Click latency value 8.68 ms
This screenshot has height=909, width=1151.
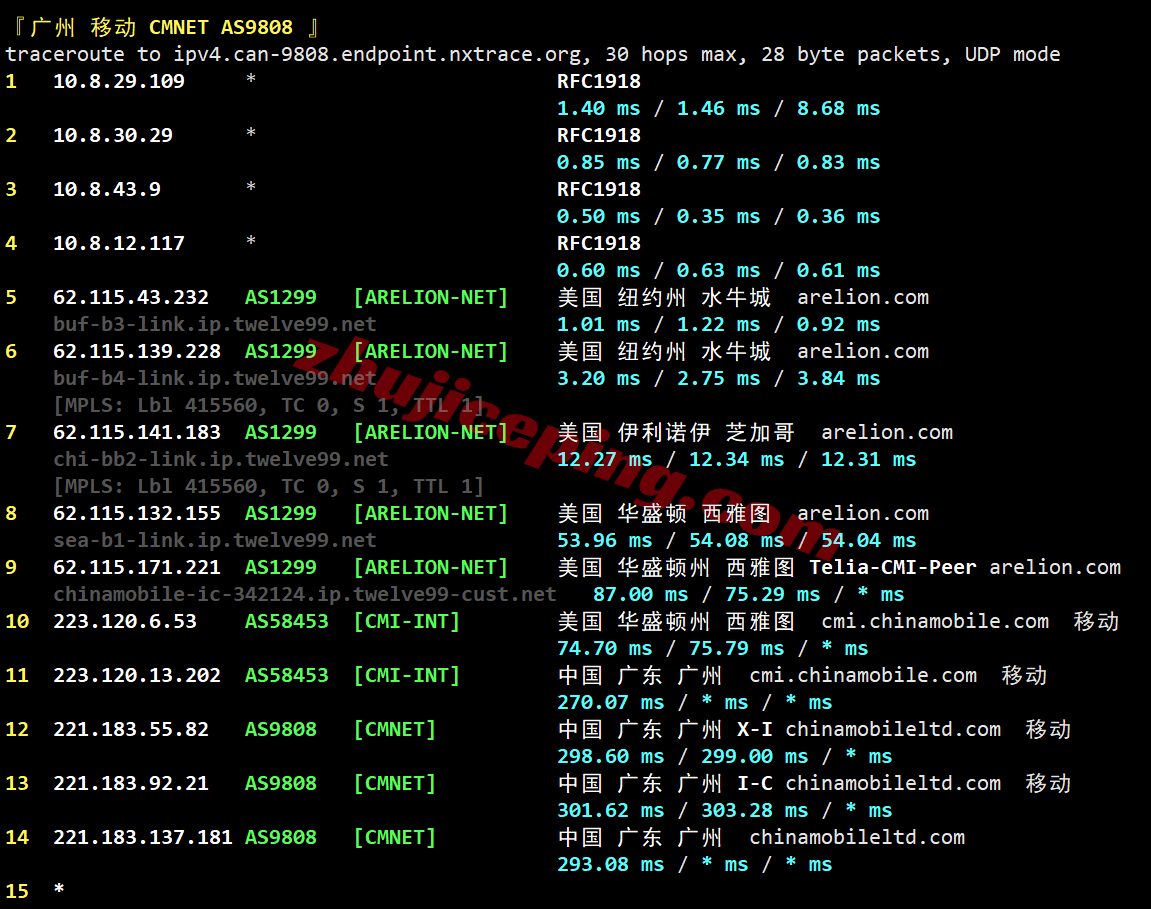tap(838, 109)
